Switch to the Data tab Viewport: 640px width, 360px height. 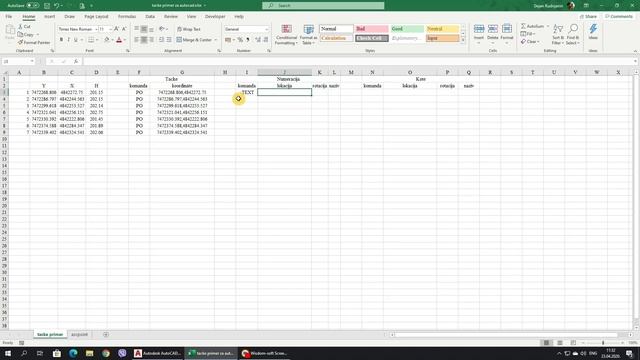[150, 17]
